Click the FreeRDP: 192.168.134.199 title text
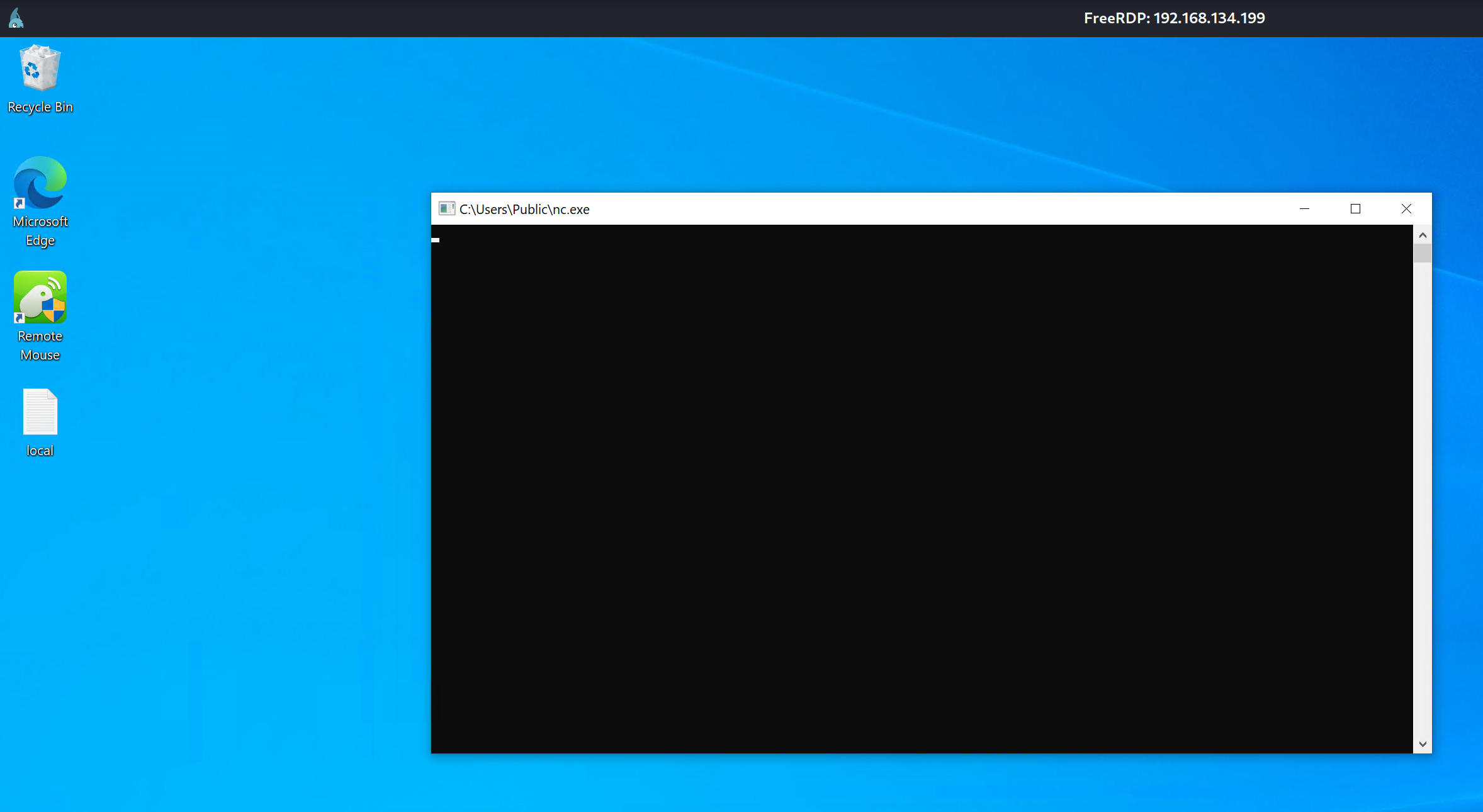The image size is (1483, 812). (1174, 18)
